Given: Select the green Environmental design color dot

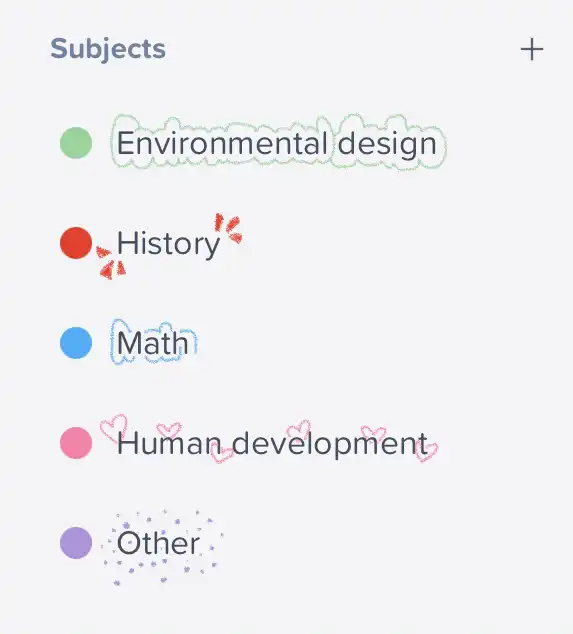Looking at the screenshot, I should point(76,143).
